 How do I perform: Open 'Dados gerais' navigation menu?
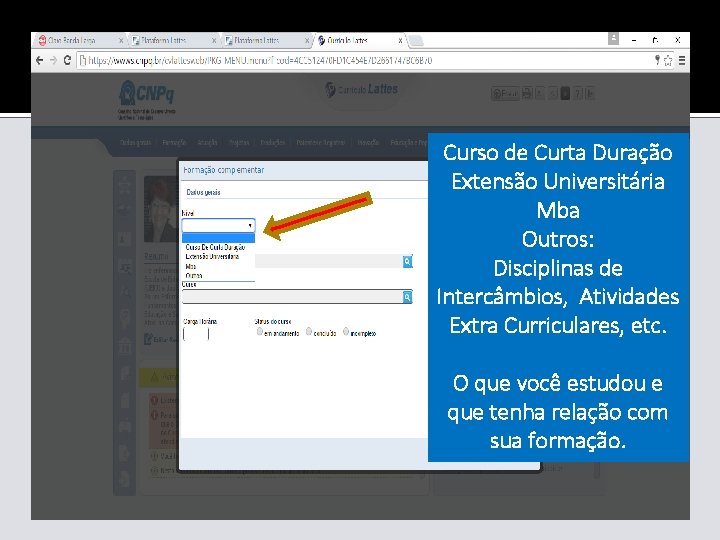point(135,142)
